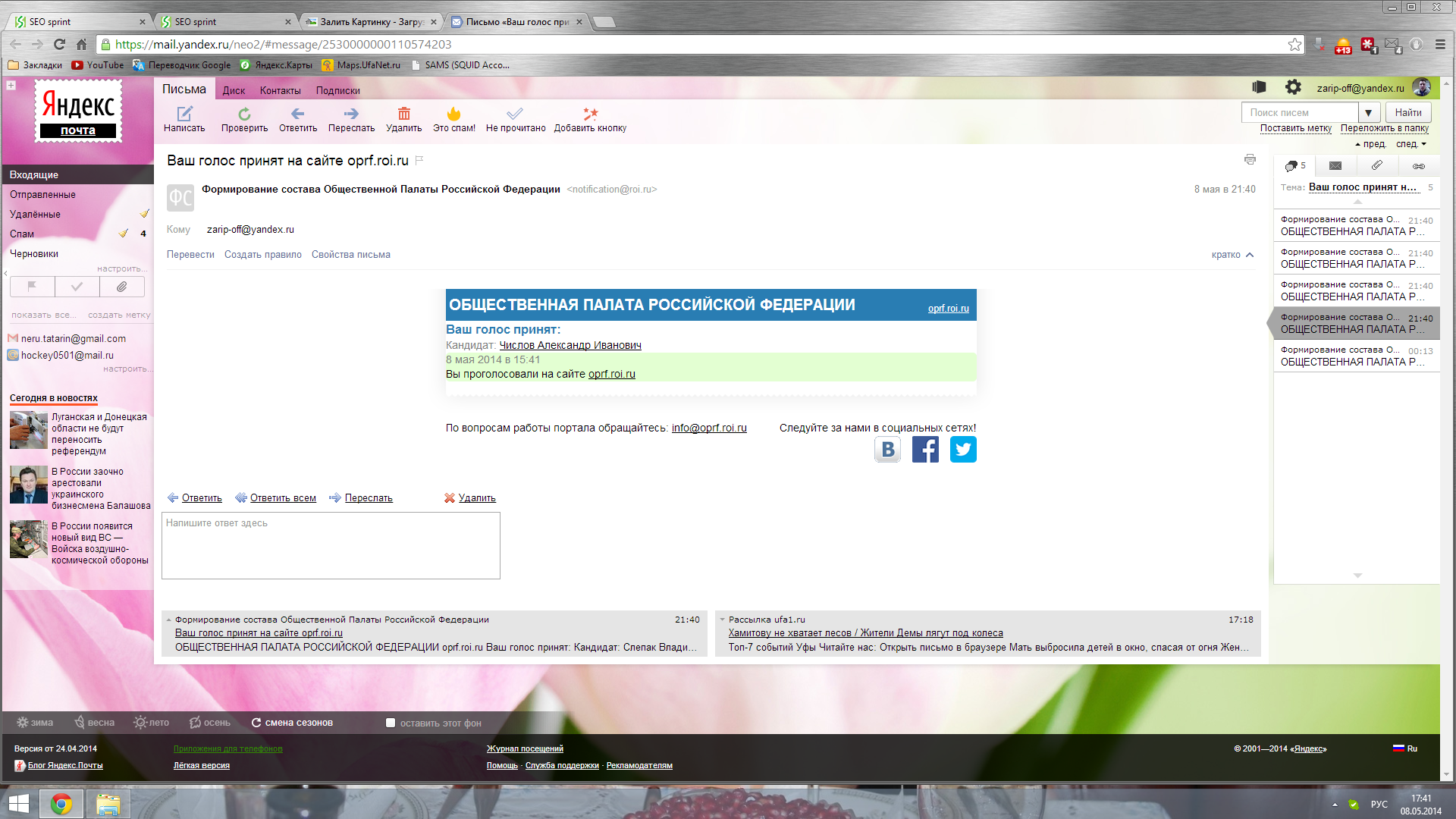Toggle the 'оставить этот фон' checkbox

pos(391,723)
